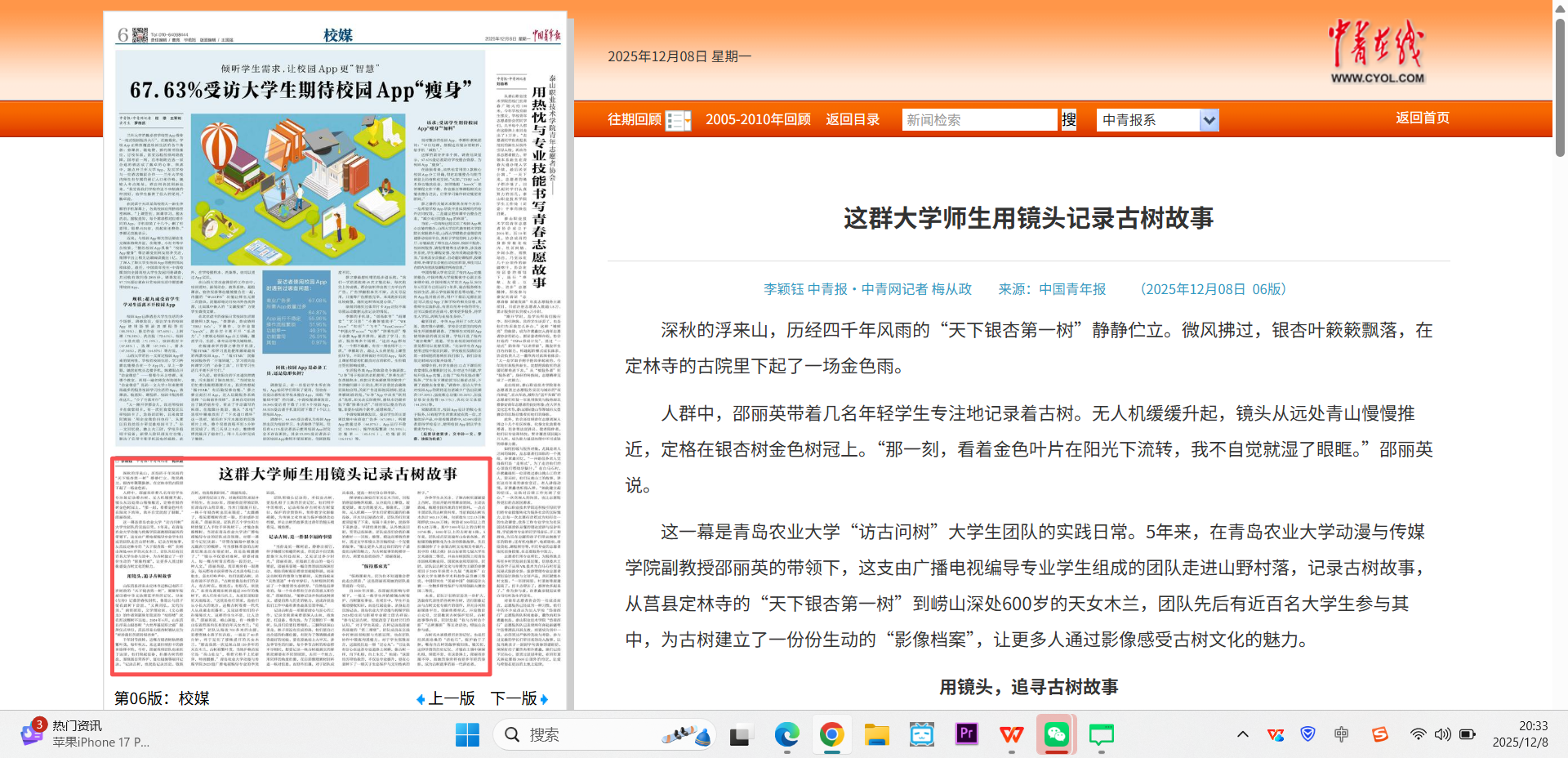Image resolution: width=1568 pixels, height=758 pixels.
Task: Open WPS Office from the taskbar
Action: click(x=1011, y=734)
